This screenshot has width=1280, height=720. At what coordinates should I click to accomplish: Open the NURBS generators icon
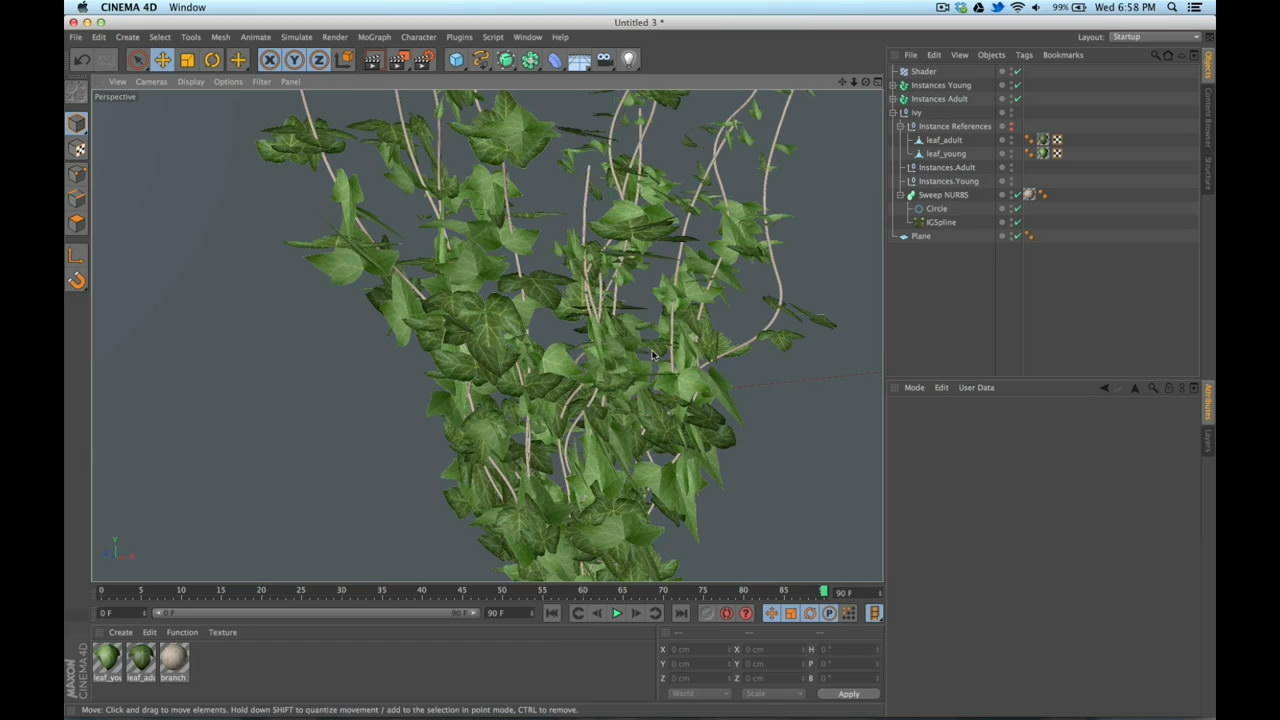tap(506, 60)
